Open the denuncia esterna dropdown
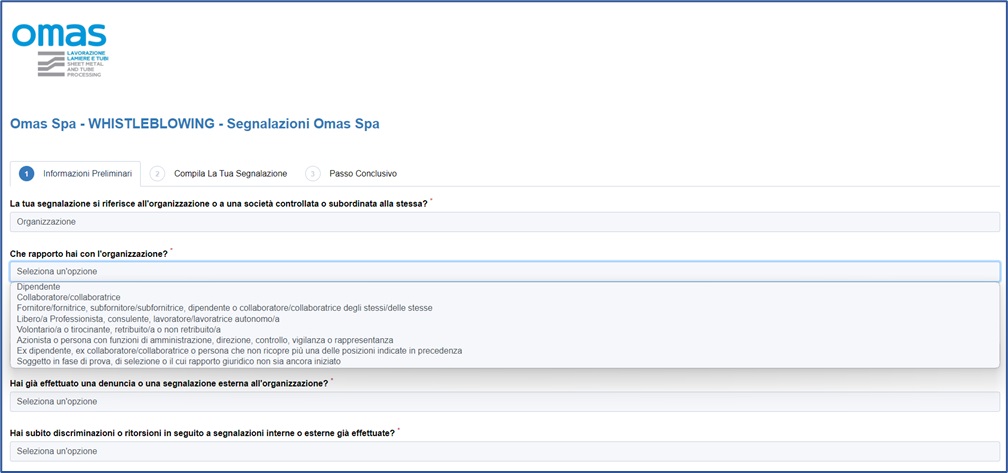The height and width of the screenshot is (473, 1008). coord(505,402)
